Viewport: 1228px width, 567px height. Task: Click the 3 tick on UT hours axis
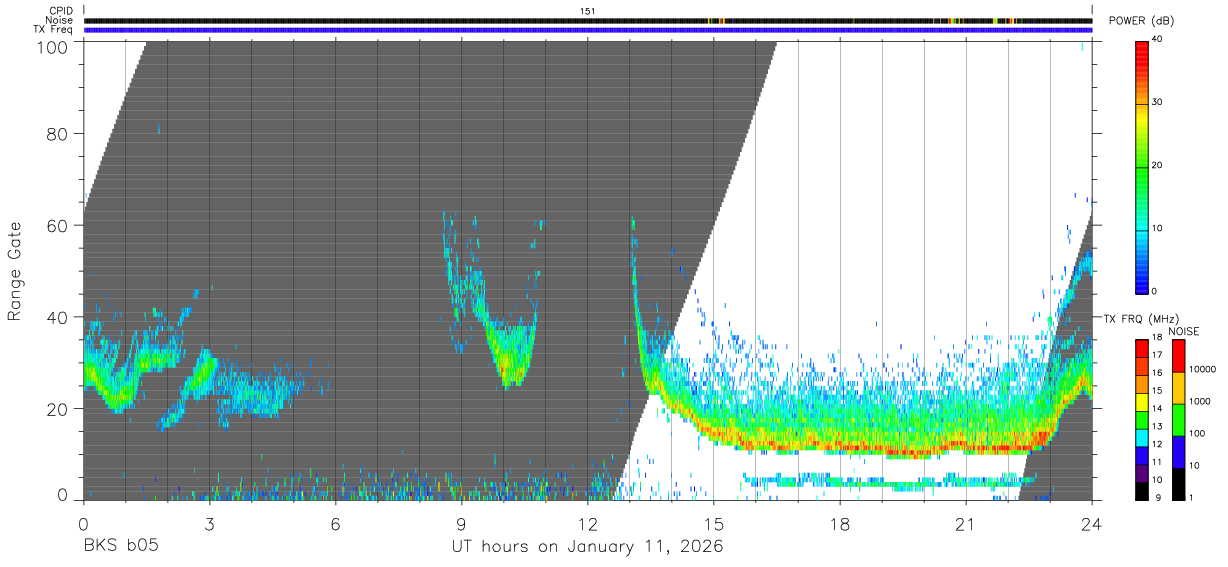(x=209, y=524)
